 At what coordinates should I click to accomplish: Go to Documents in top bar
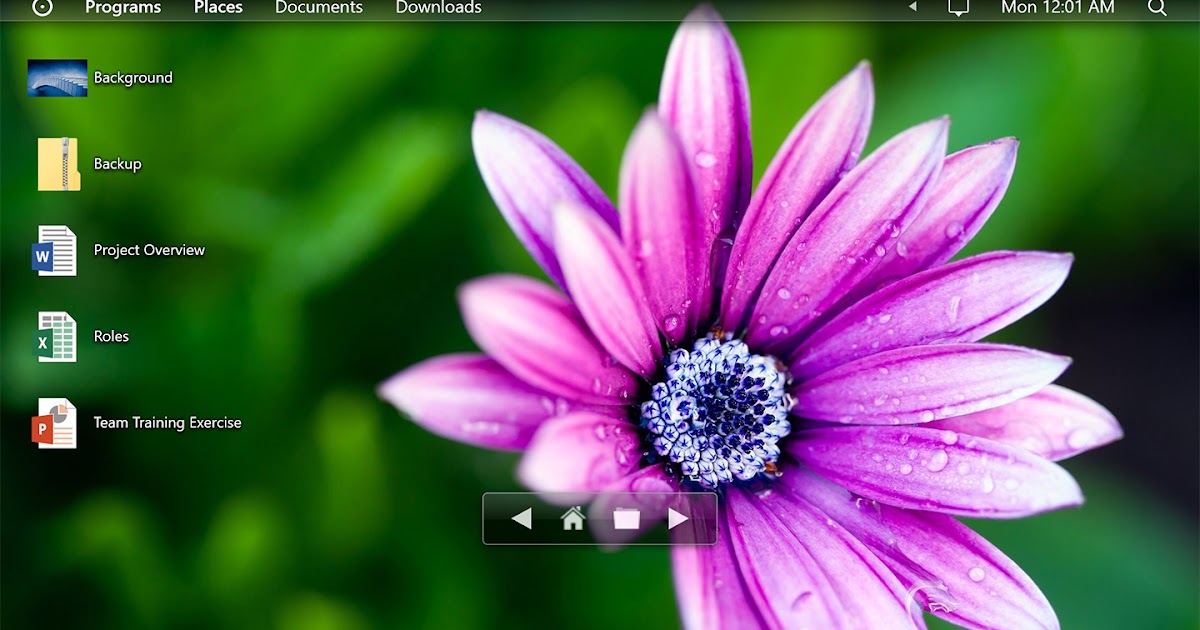[x=319, y=8]
